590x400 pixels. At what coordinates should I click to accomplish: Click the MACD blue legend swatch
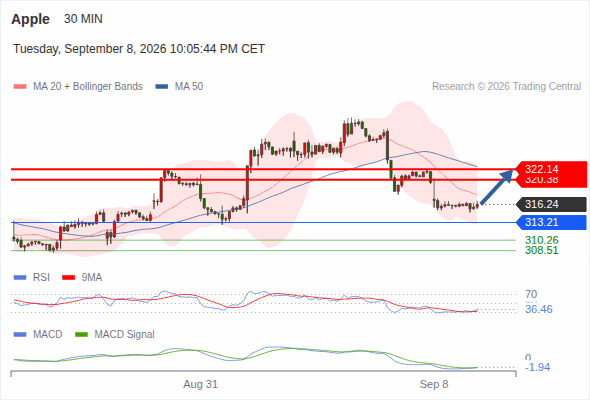click(20, 334)
